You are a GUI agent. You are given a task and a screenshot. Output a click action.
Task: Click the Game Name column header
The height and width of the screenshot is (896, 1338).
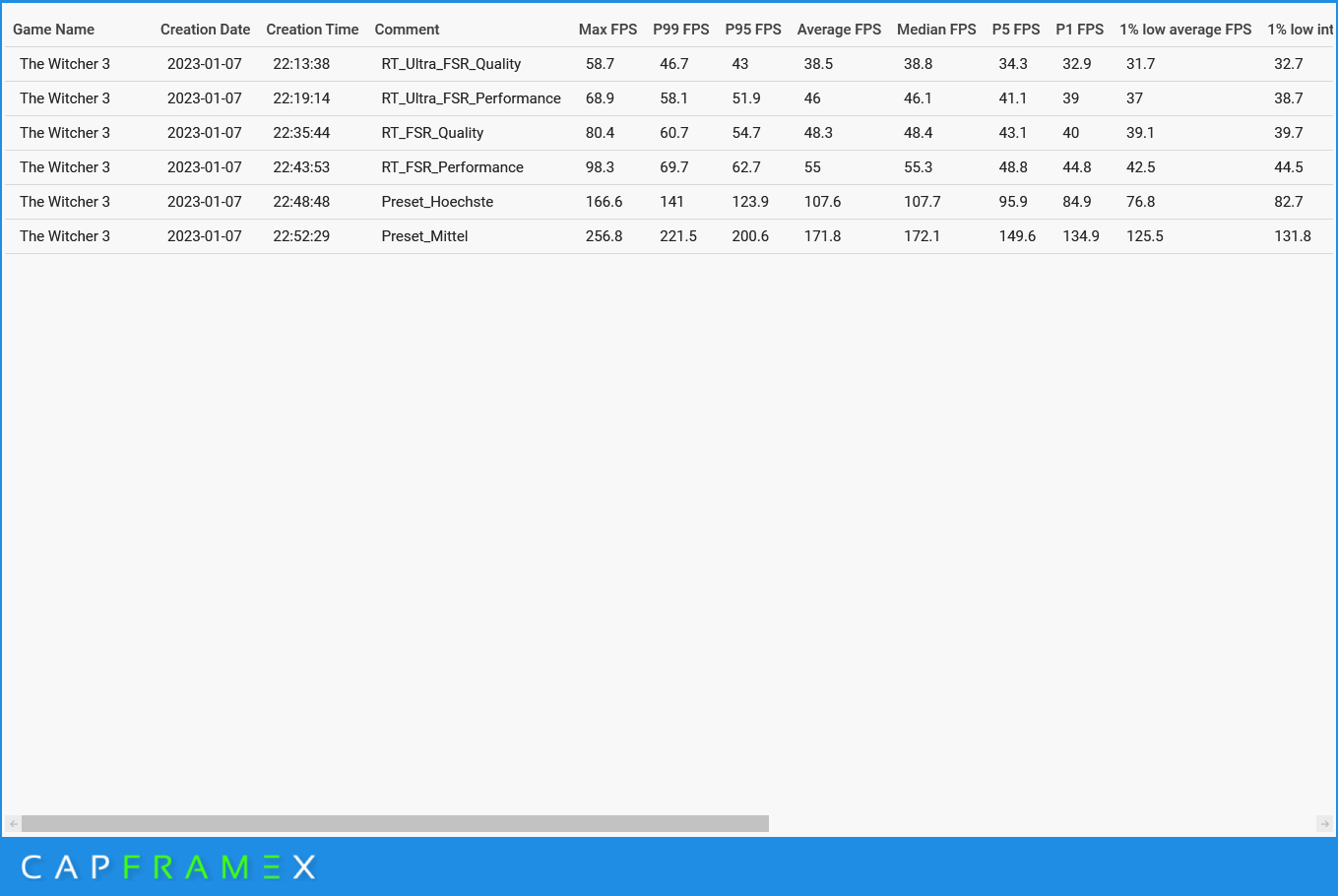(53, 30)
